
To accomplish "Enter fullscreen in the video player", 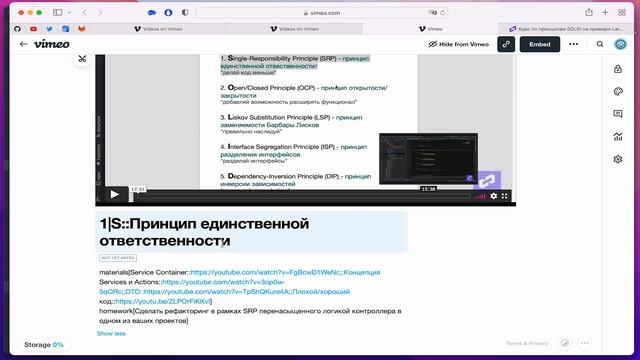I will (x=504, y=196).
